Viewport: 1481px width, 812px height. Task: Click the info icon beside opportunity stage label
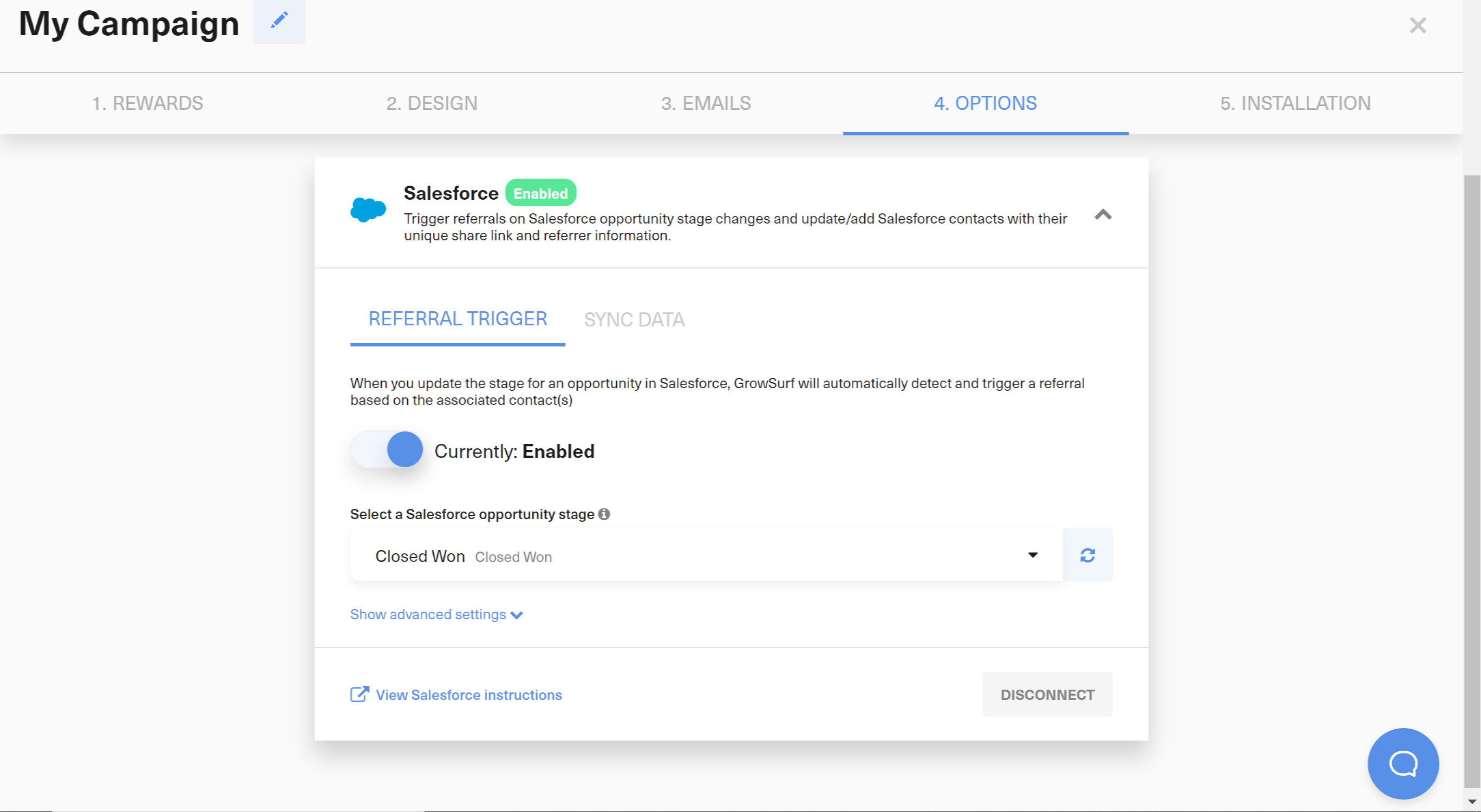[604, 514]
